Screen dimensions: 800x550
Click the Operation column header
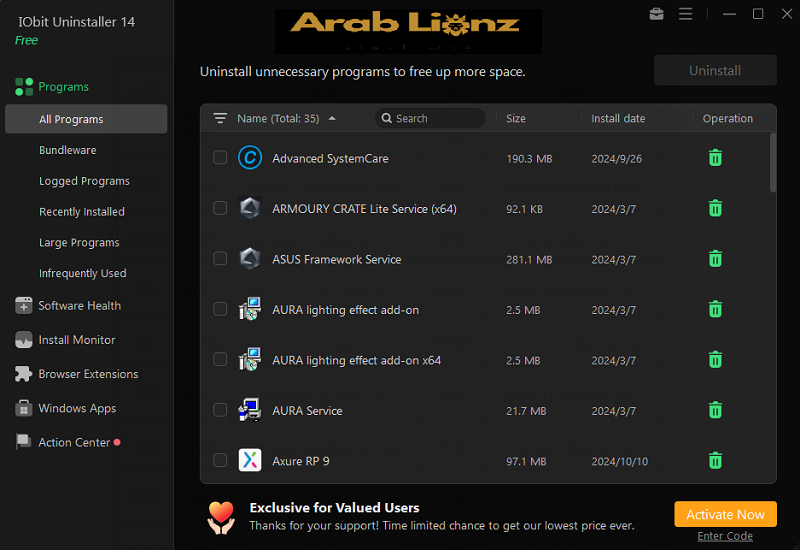tap(728, 118)
